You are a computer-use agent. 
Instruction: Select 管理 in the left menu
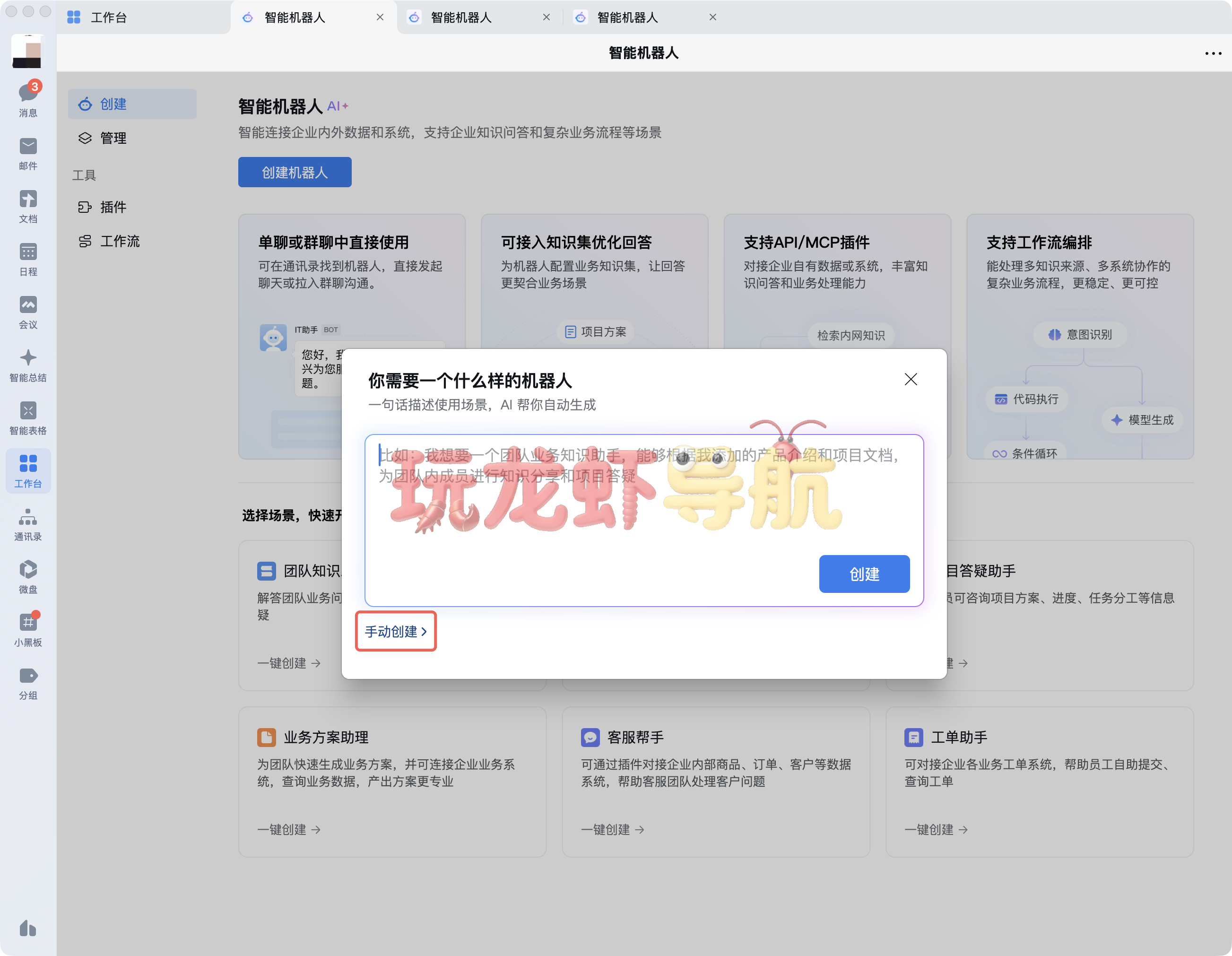pos(132,138)
